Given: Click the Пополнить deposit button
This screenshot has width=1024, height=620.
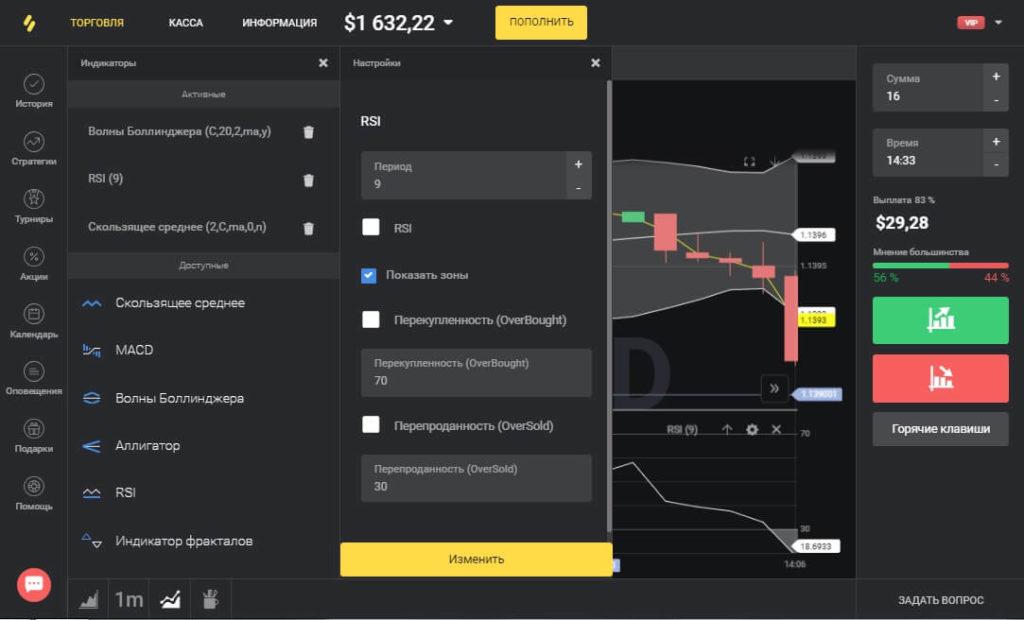Looking at the screenshot, I should point(541,22).
